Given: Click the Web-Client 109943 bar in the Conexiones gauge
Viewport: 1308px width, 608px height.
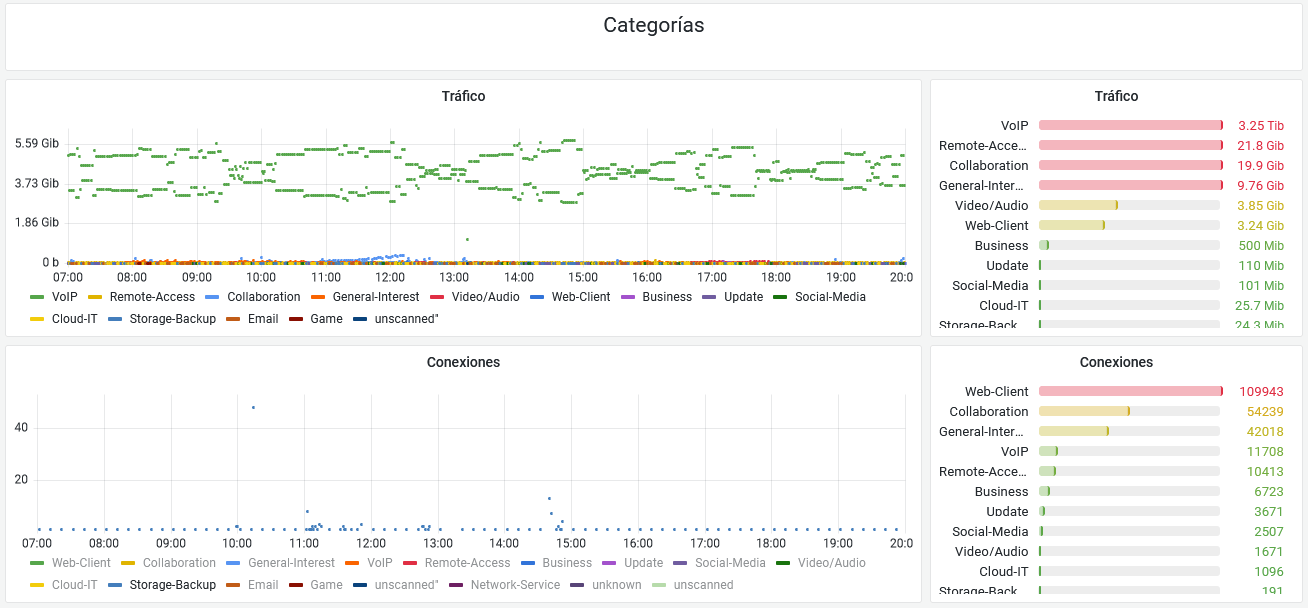Looking at the screenshot, I should [x=1130, y=391].
